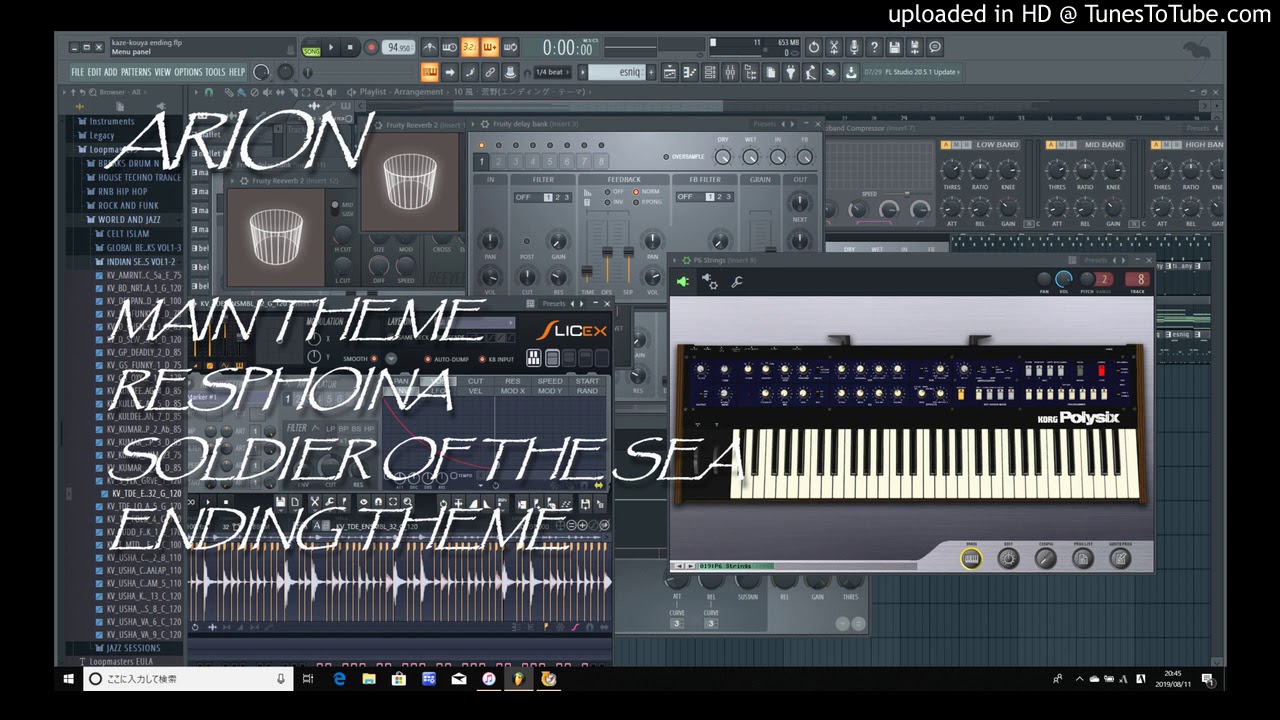Open the FILE menu

[x=77, y=72]
